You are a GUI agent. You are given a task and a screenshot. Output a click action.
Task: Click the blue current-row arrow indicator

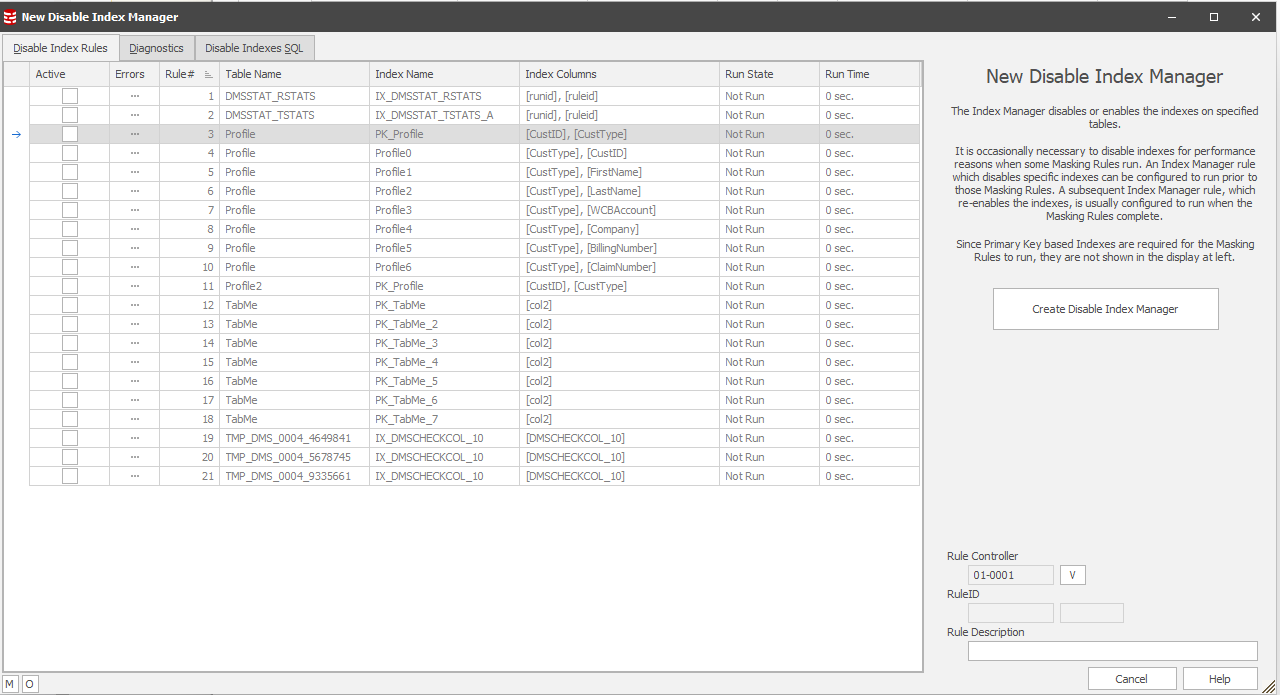pyautogui.click(x=16, y=134)
